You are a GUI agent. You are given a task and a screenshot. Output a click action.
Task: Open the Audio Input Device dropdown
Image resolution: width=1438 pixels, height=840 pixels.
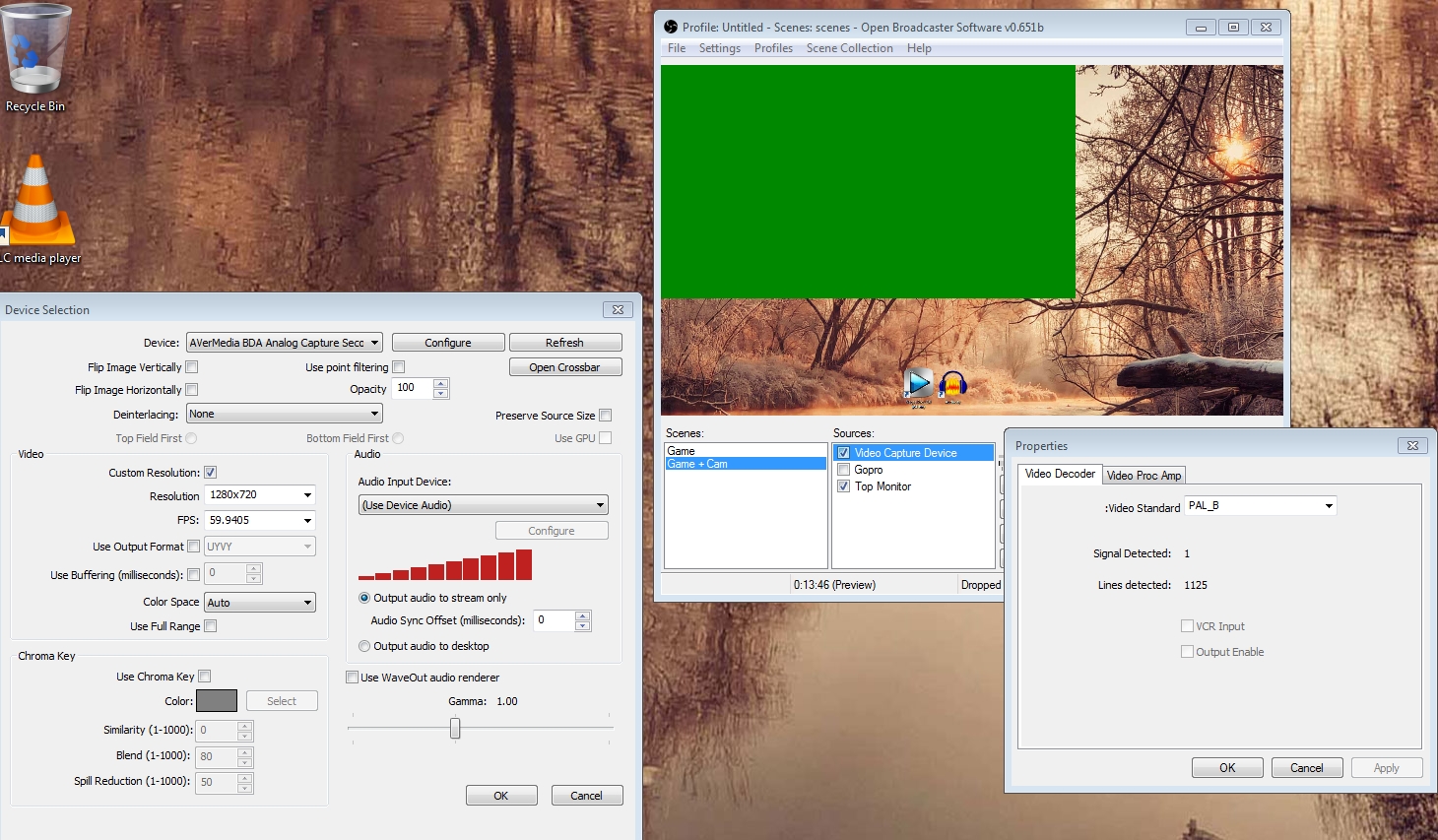click(483, 505)
